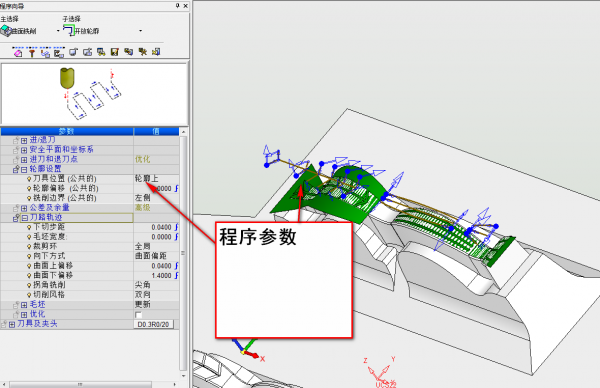
Task: Click the open contour sub-selection icon
Action: point(68,31)
